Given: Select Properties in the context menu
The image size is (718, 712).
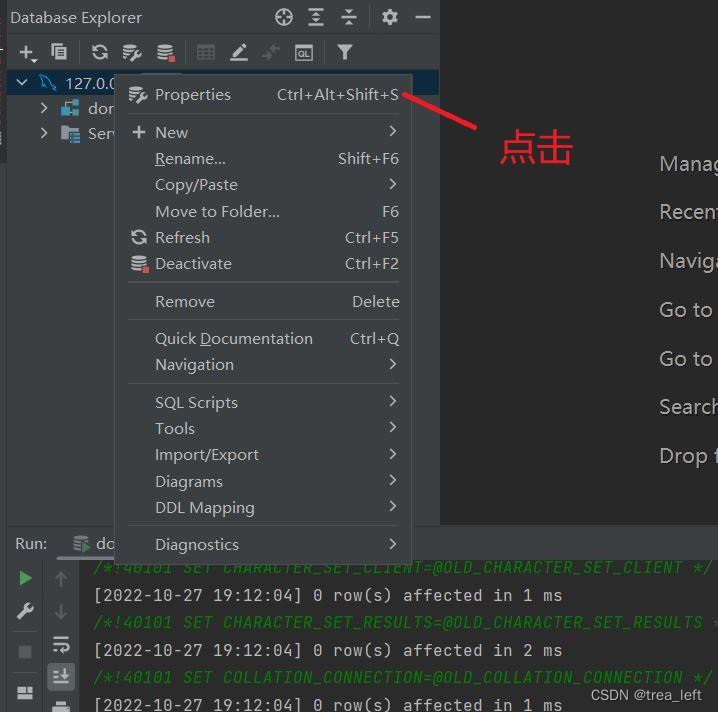Looking at the screenshot, I should point(263,95).
